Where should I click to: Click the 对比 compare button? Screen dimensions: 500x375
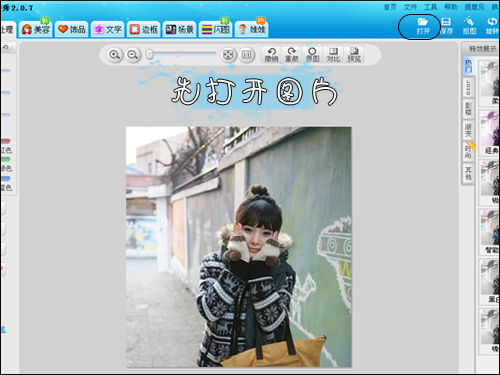click(333, 54)
